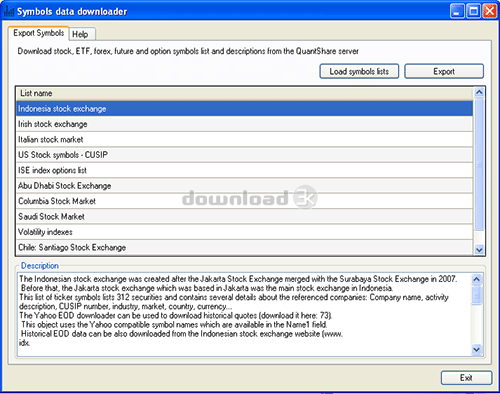The image size is (500, 394).
Task: Click the List name column header
Action: point(244,93)
